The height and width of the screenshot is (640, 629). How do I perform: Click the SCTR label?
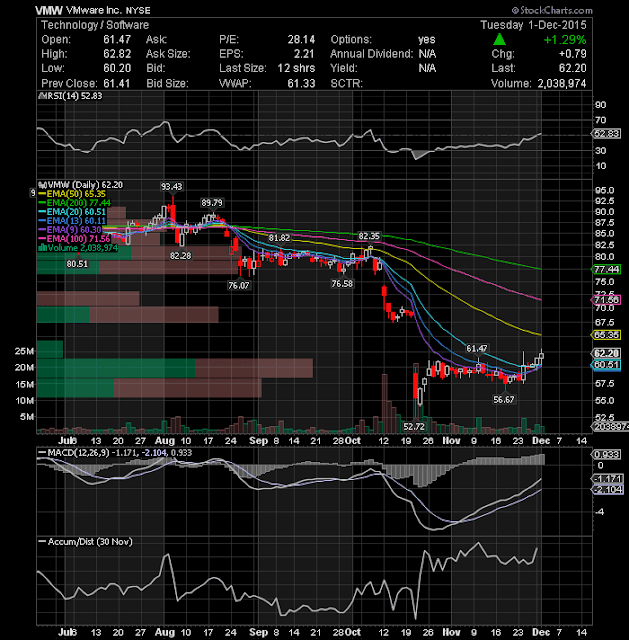[347, 83]
